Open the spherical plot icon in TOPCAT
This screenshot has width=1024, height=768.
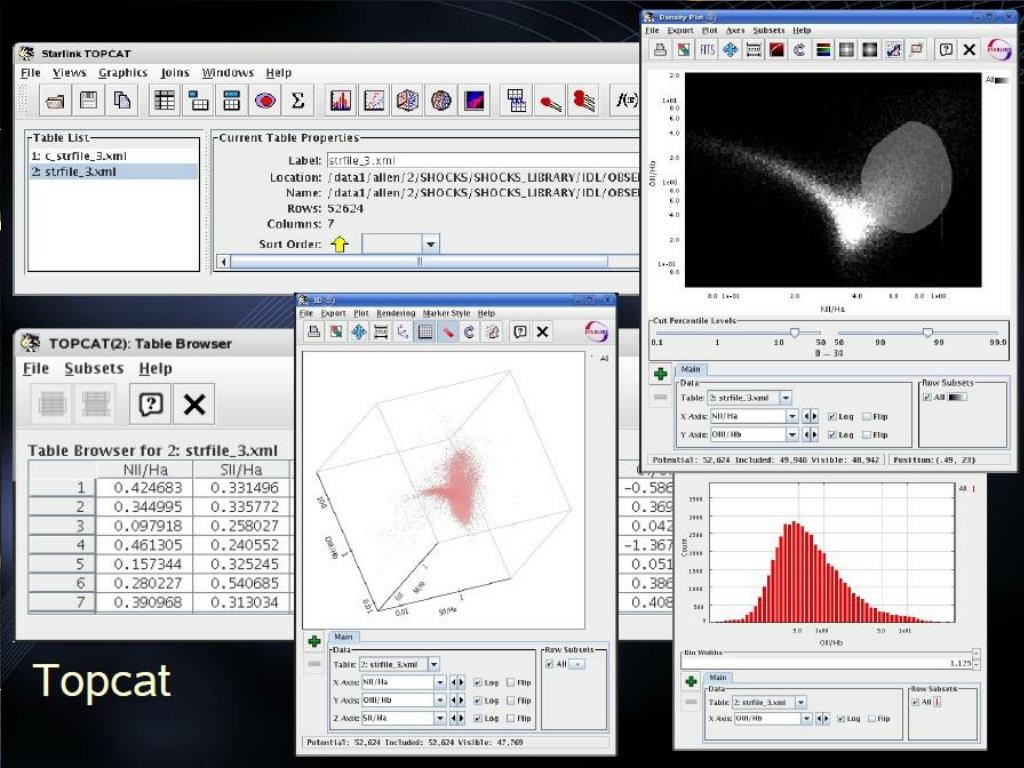[x=441, y=101]
